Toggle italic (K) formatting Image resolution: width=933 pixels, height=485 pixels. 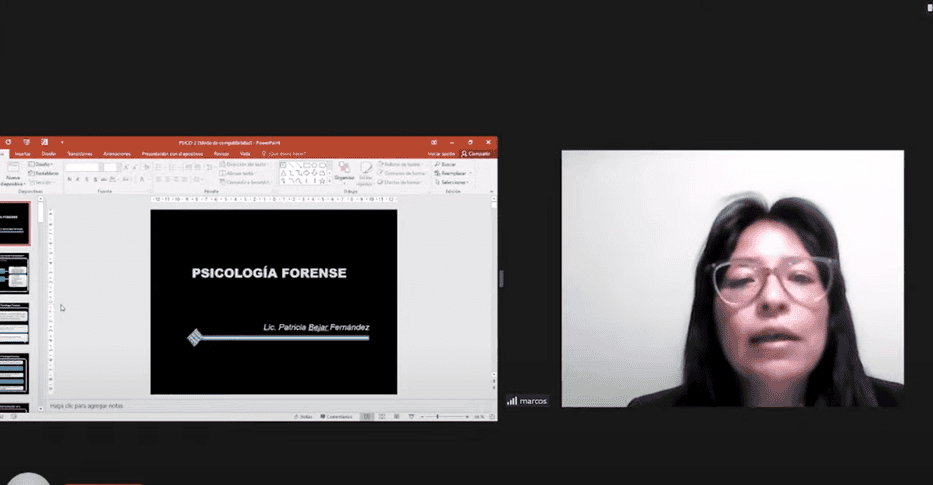(x=78, y=179)
